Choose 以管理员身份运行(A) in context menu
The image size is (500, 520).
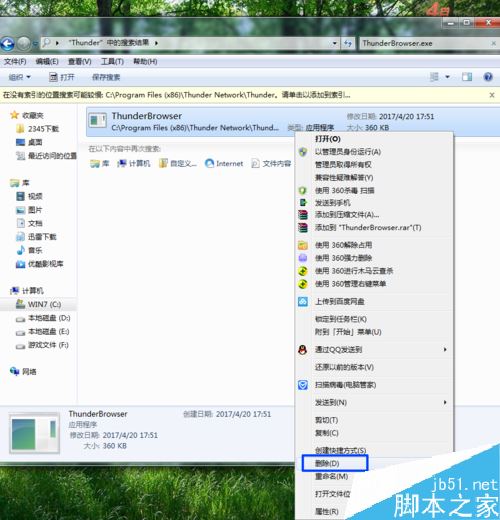374,152
